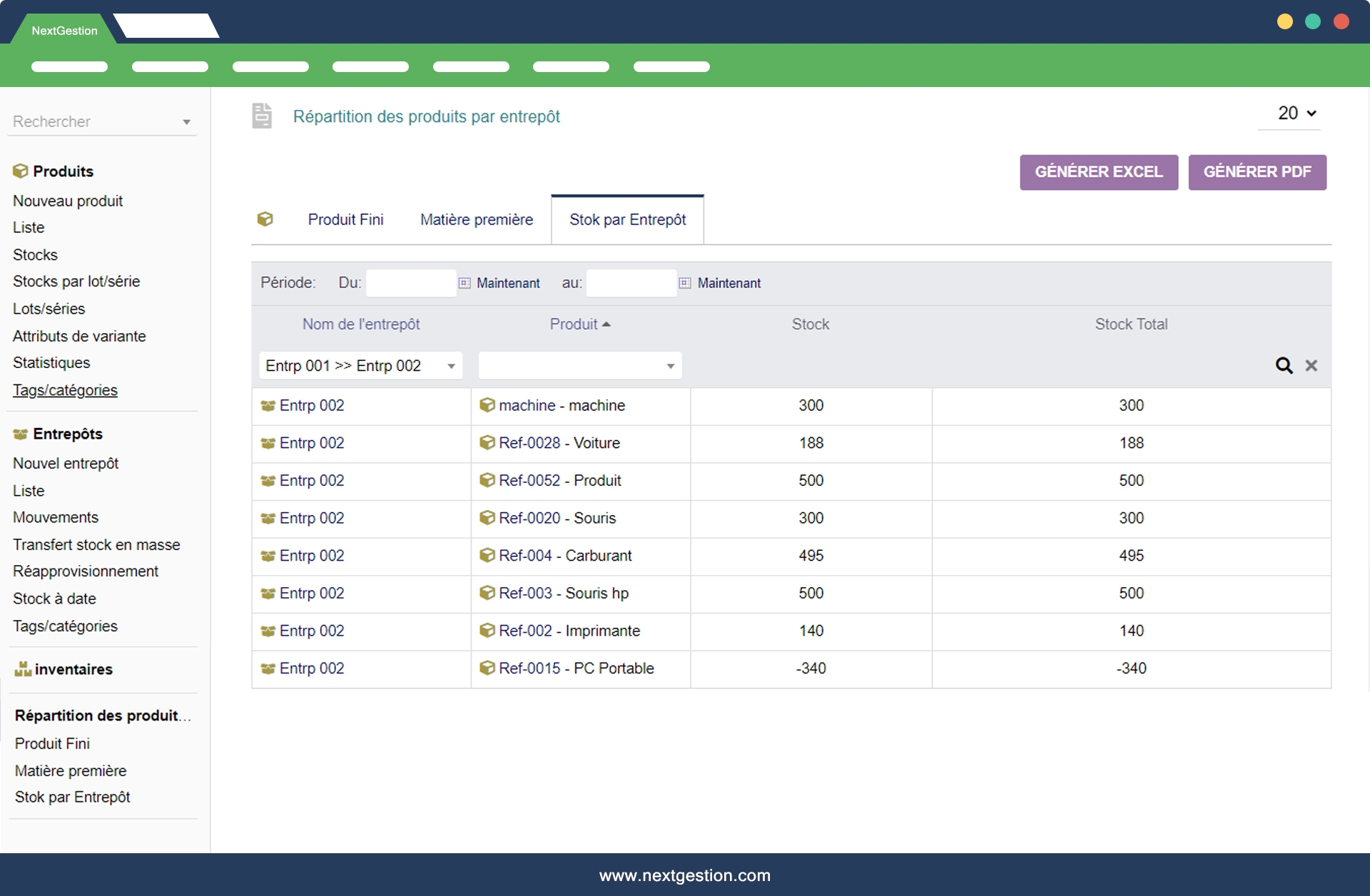Click the box icon left of Produit Fini tab
1370x896 pixels.
coord(265,219)
